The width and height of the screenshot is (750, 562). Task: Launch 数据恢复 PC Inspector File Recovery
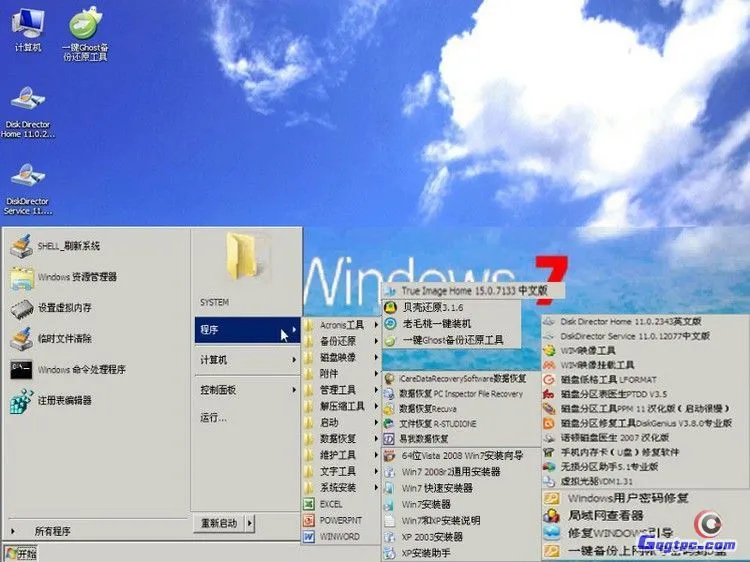point(461,394)
